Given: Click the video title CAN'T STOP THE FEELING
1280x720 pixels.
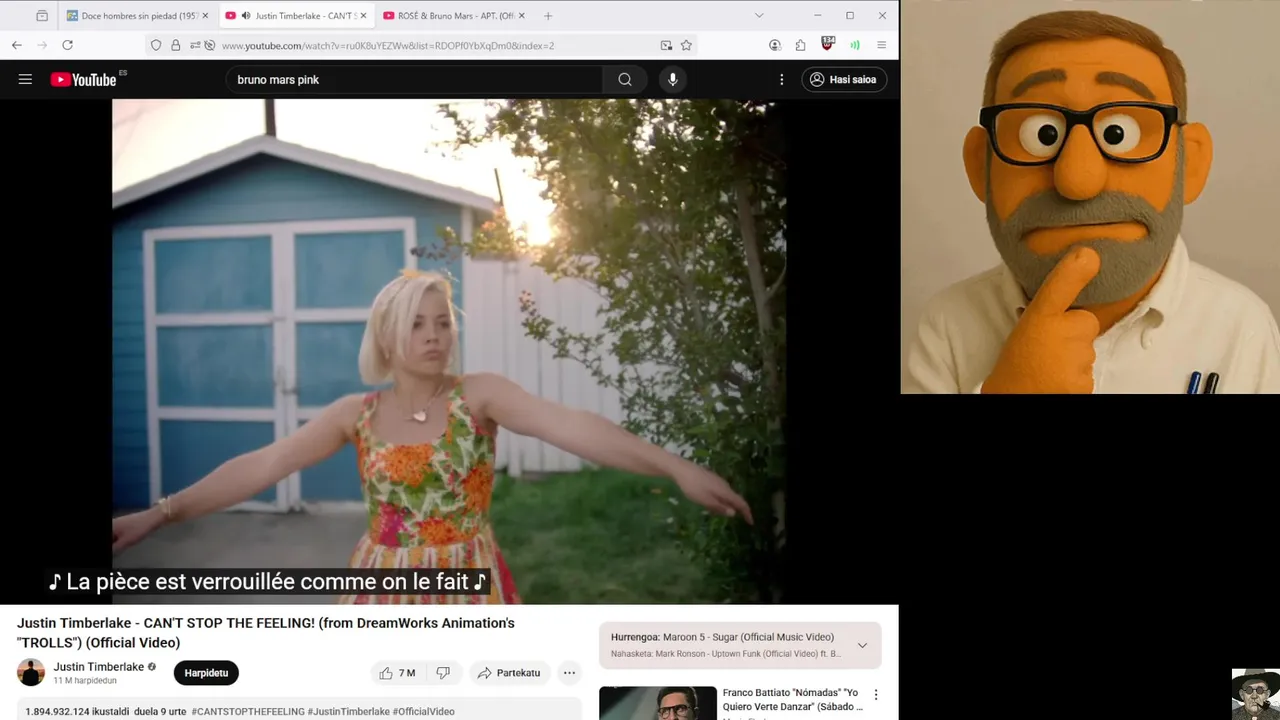Looking at the screenshot, I should click(266, 632).
